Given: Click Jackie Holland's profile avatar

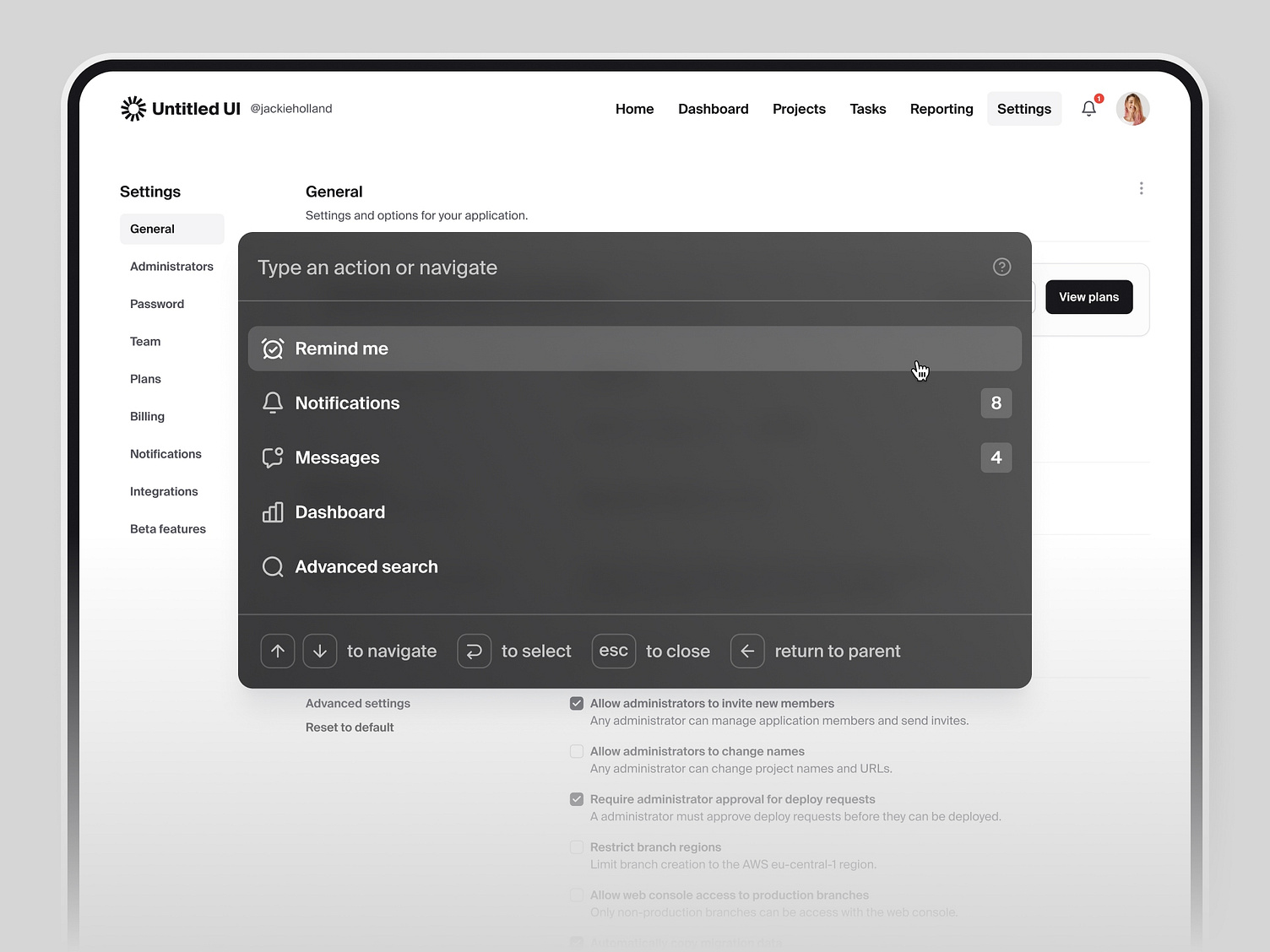Looking at the screenshot, I should (1133, 108).
